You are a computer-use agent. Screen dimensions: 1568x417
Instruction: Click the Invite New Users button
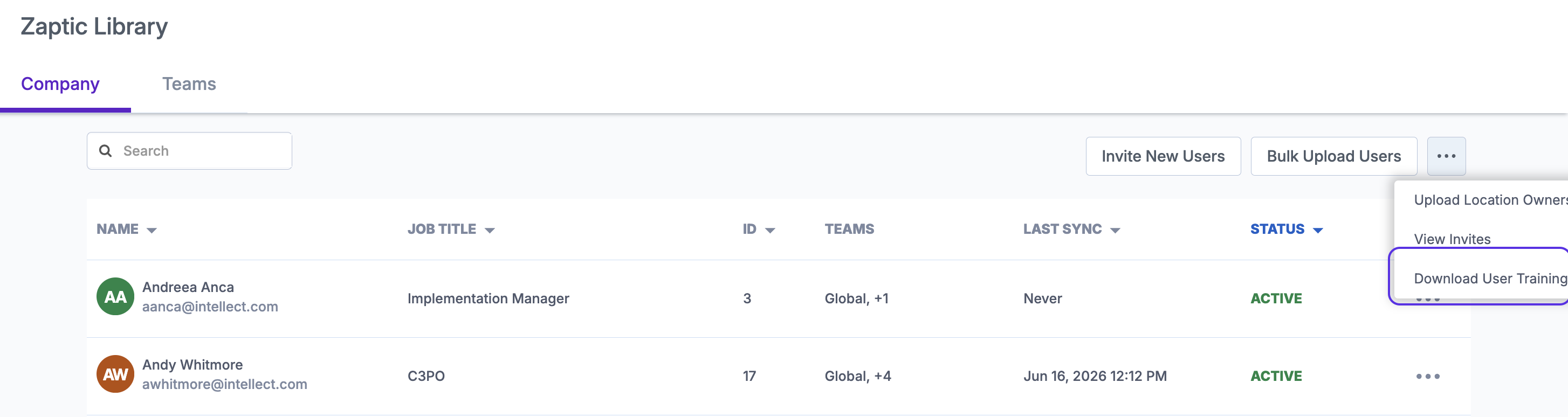click(1163, 156)
